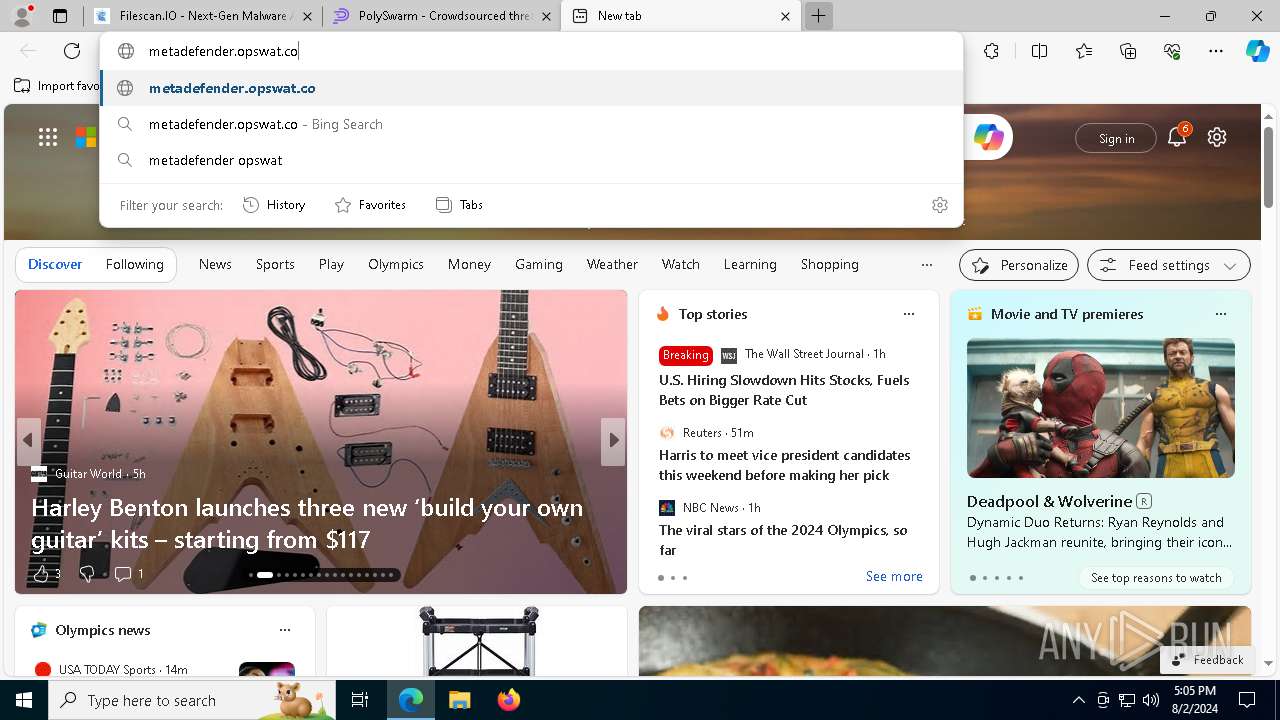Open Top stories options menu

pos(909,314)
